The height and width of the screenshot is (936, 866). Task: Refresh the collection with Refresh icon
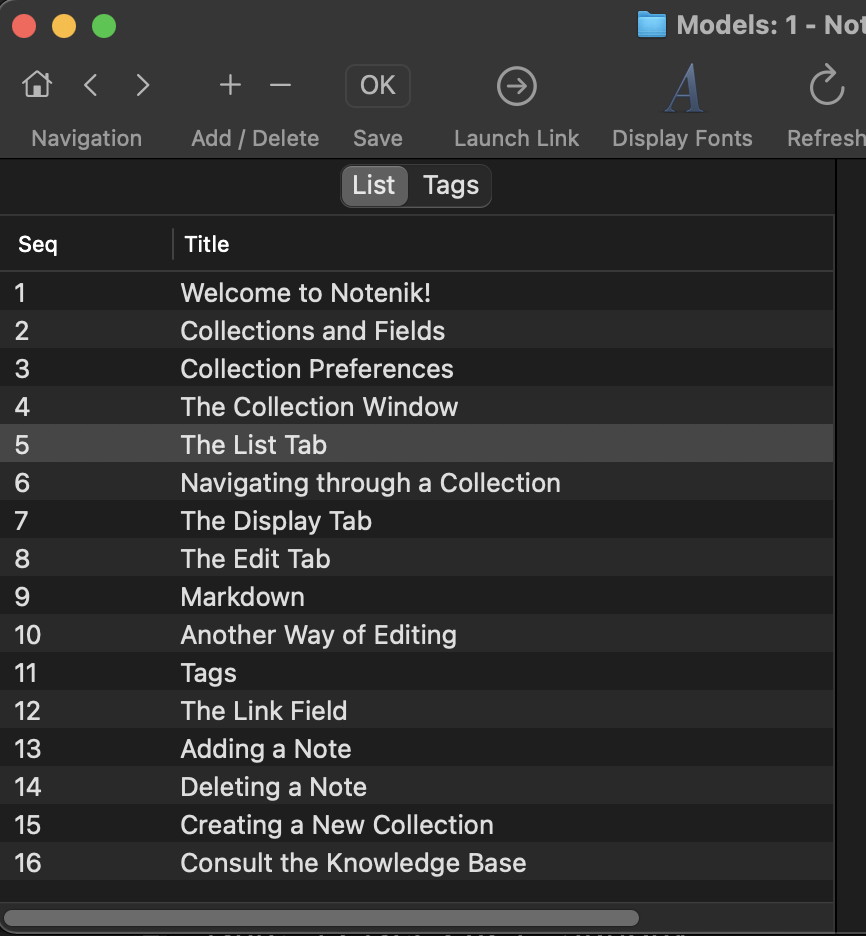pyautogui.click(x=827, y=87)
